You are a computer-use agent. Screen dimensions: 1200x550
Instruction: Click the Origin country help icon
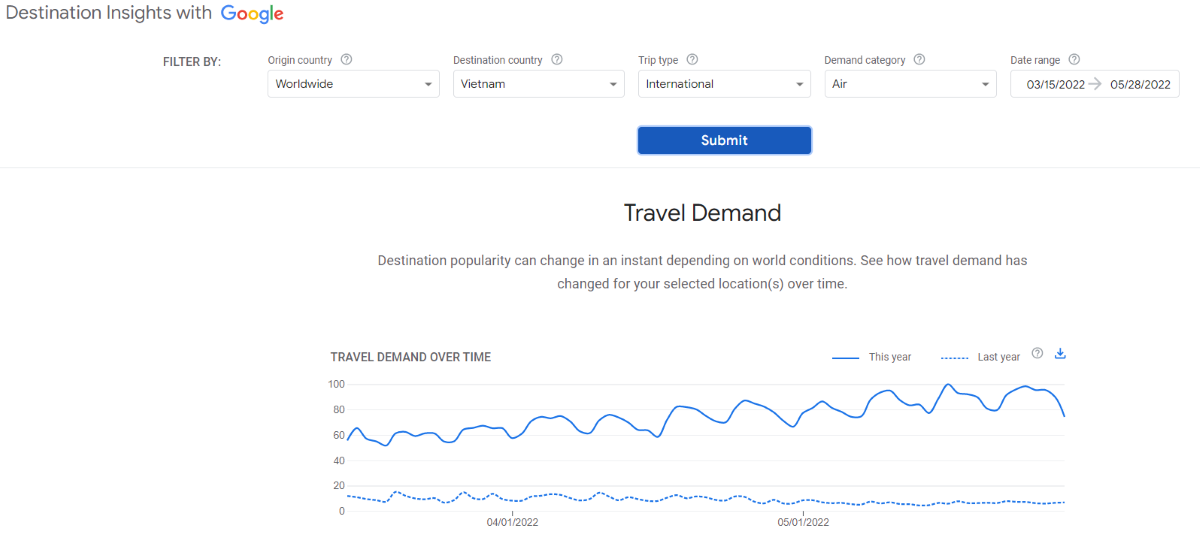tap(346, 60)
